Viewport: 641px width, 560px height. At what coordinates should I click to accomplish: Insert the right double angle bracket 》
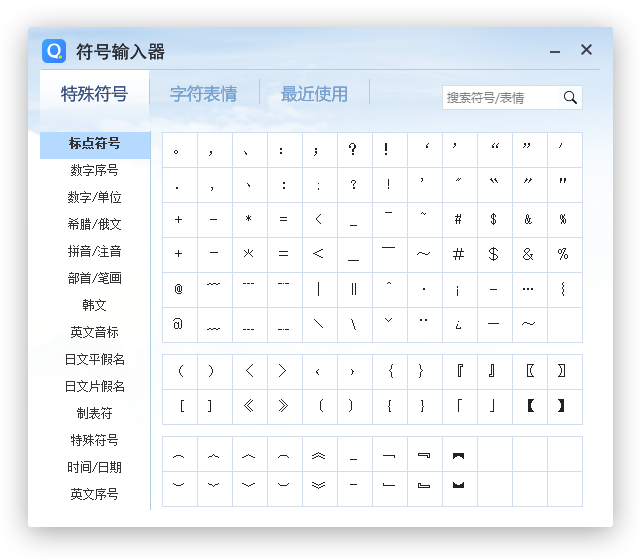pos(284,406)
